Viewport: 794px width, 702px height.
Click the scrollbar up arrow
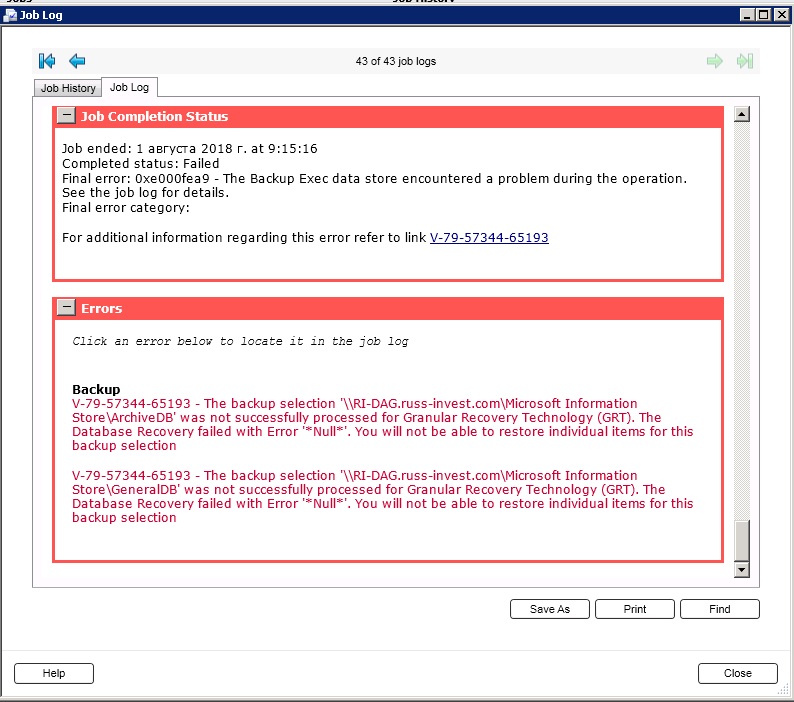(741, 114)
